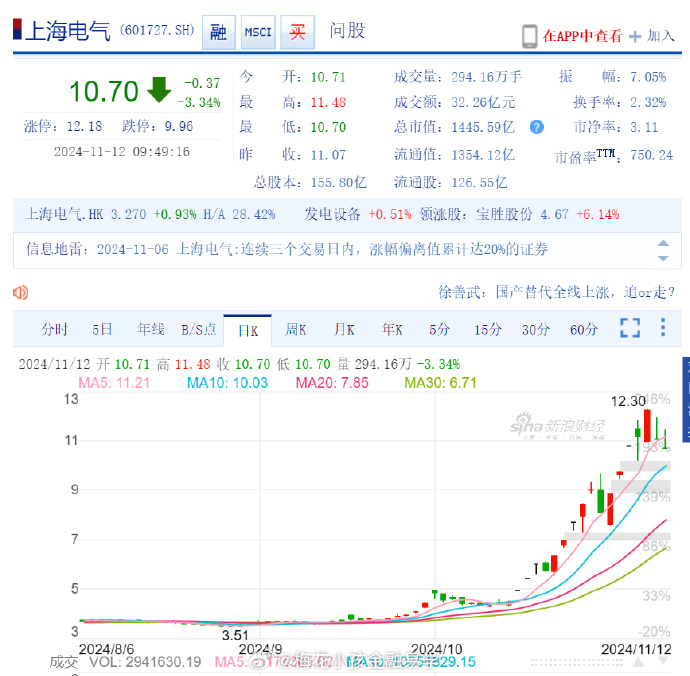Click the 2024/11/12 date axis label

pos(636,649)
